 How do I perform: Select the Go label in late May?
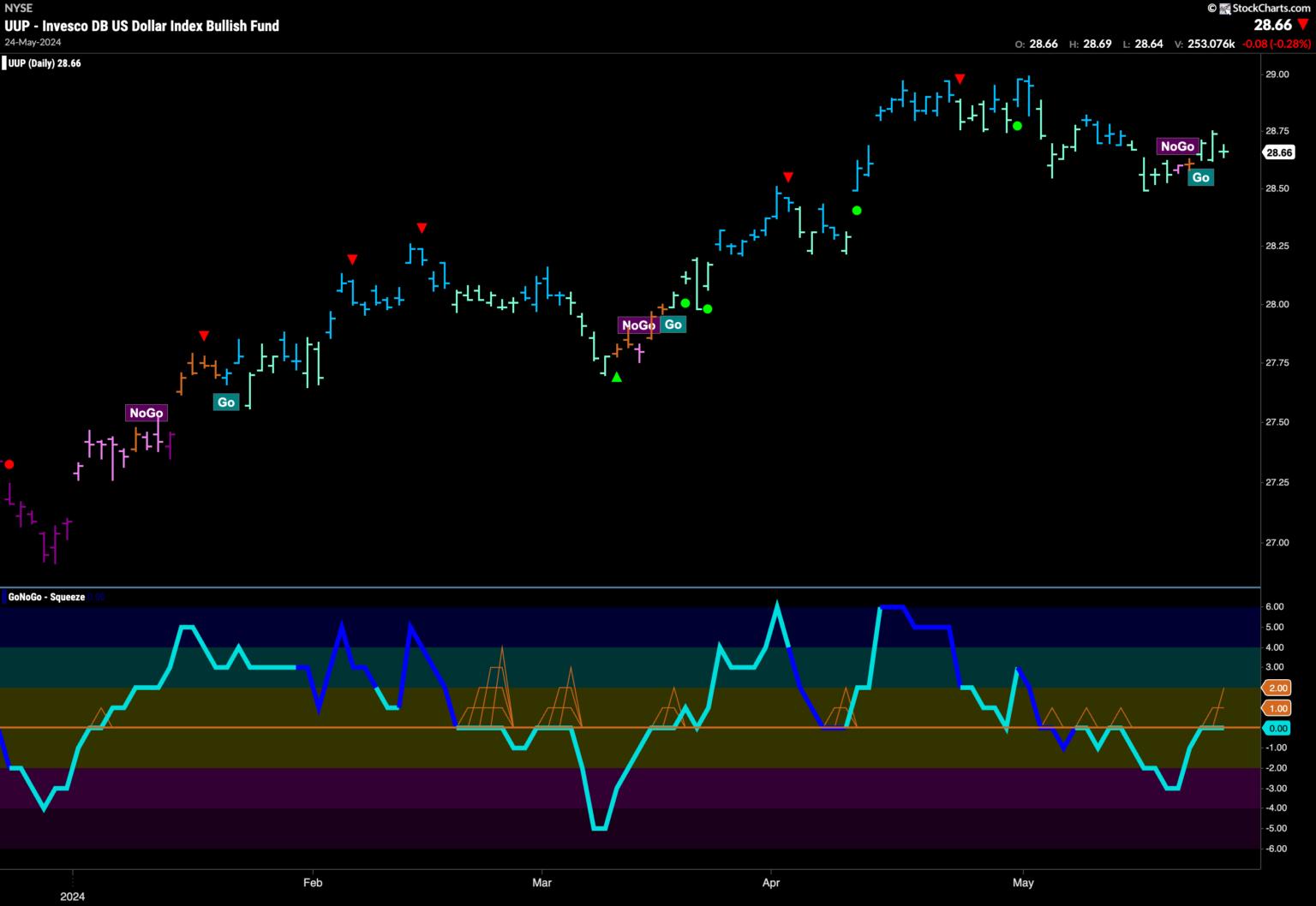[x=1201, y=177]
